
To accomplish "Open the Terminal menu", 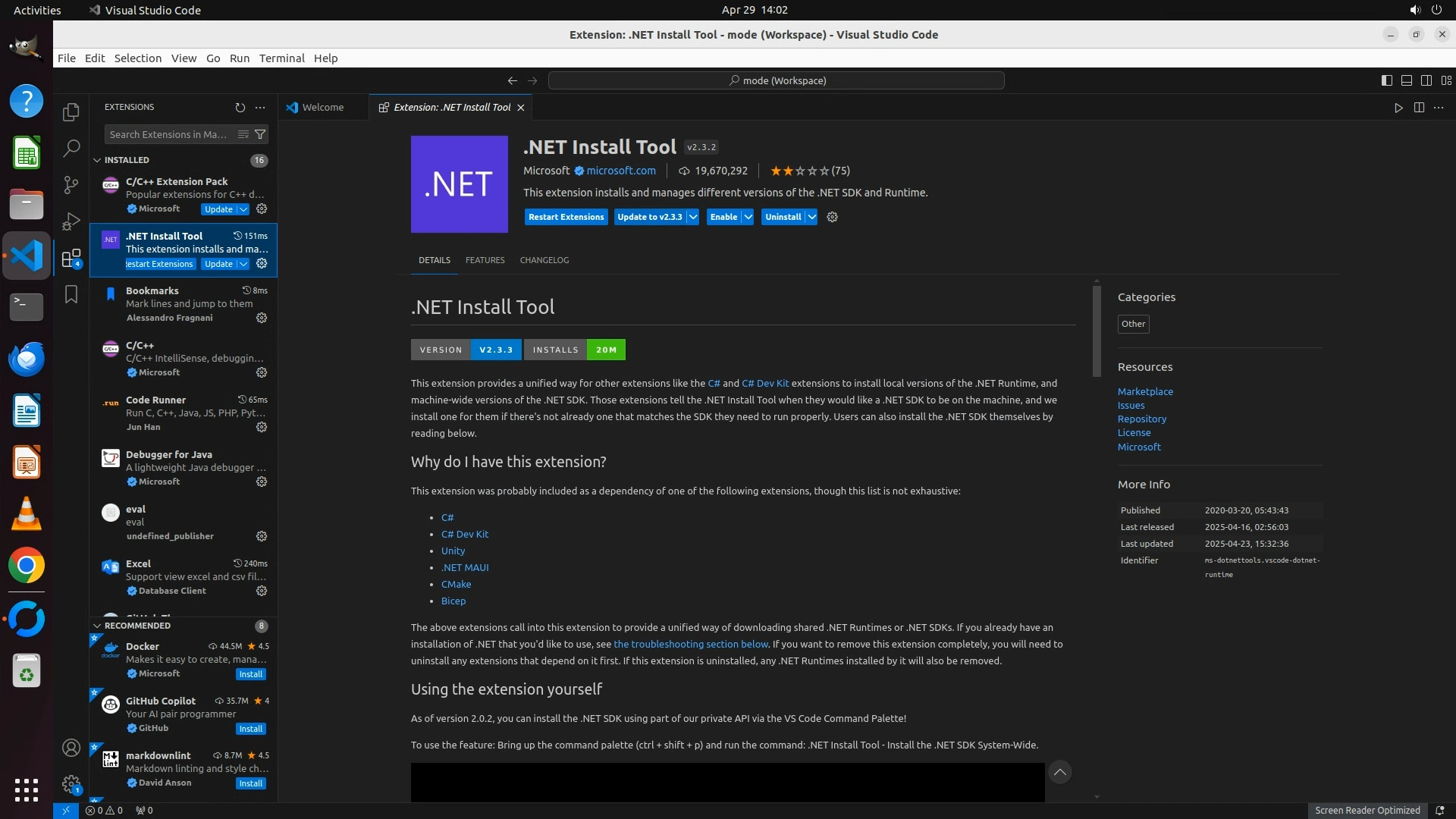I will click(281, 58).
